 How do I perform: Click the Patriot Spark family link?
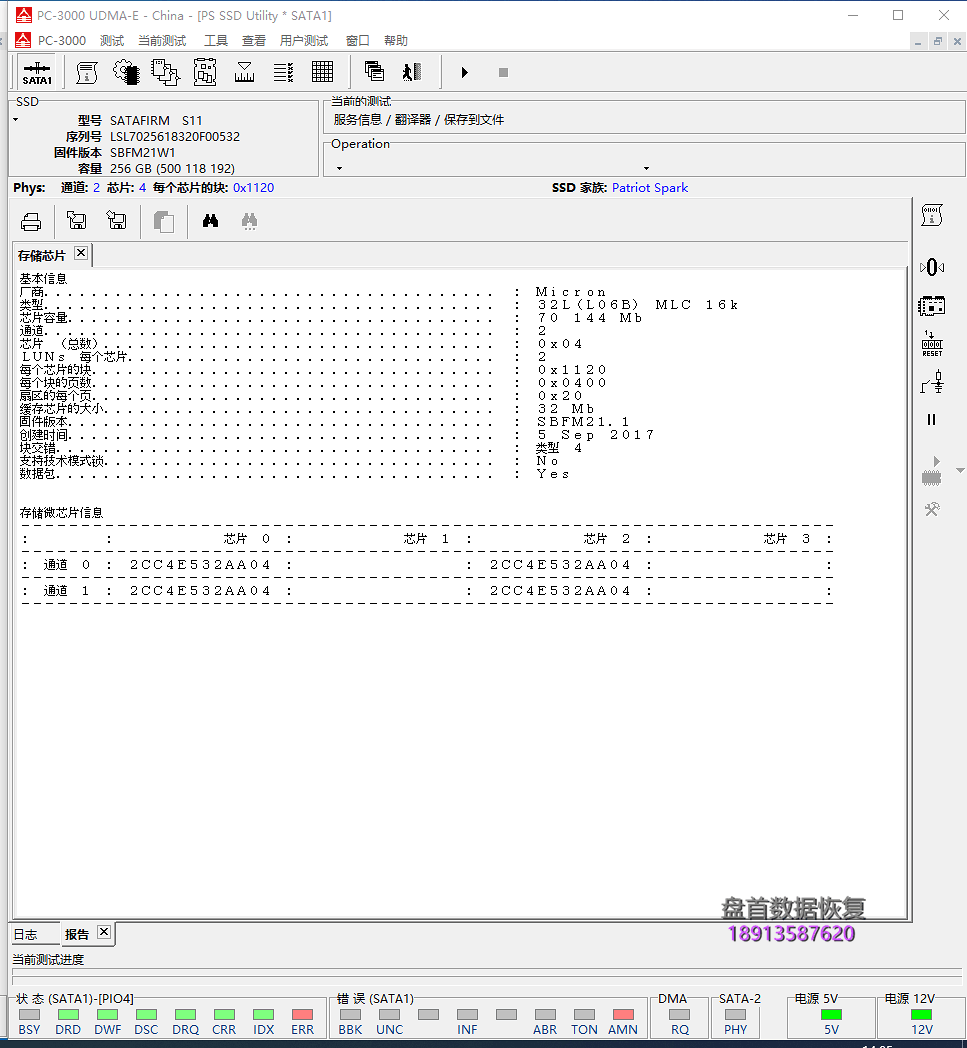click(x=650, y=188)
